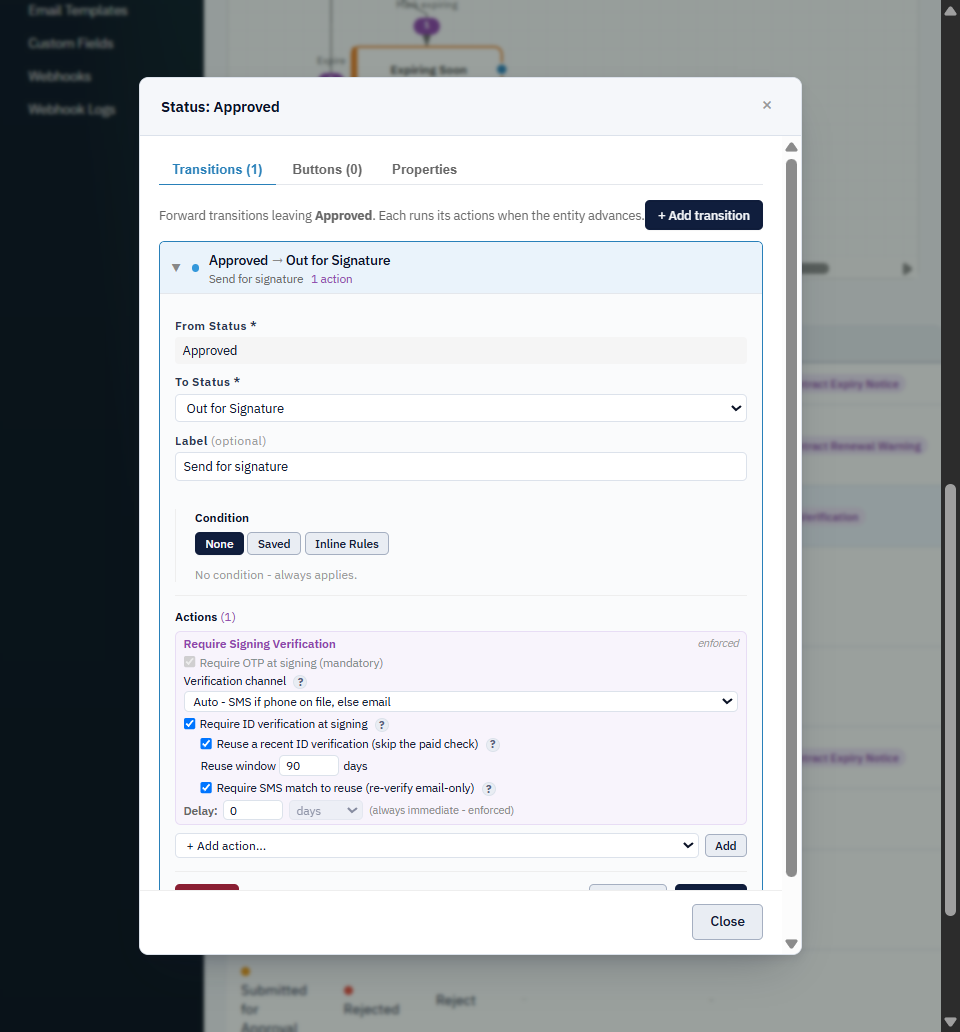Click the Add button next to Add action

[726, 846]
